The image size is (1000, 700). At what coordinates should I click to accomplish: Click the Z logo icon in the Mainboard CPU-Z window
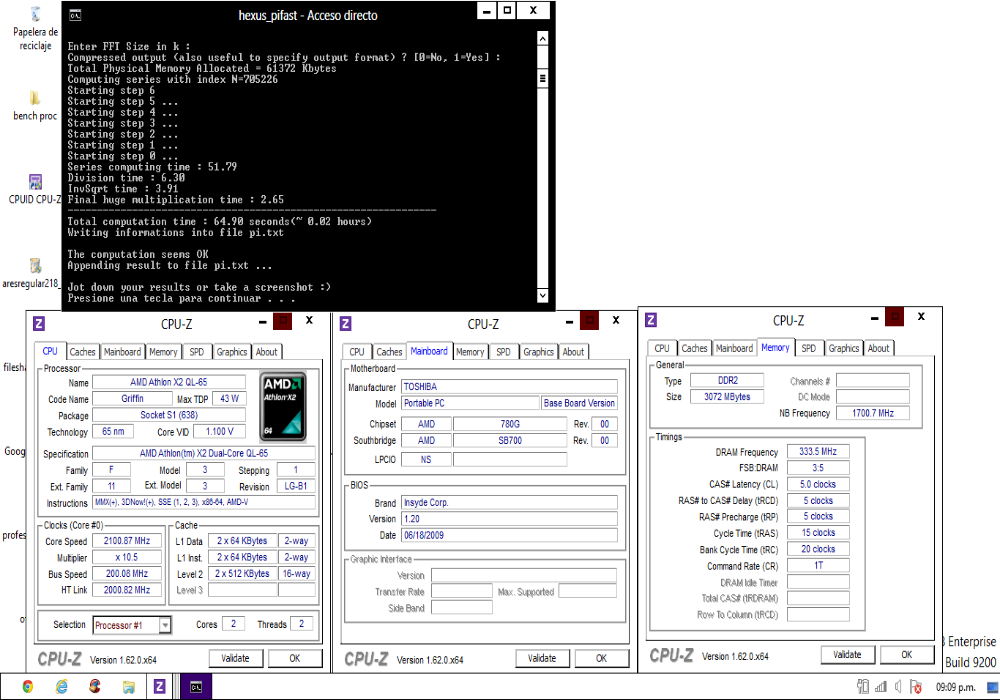(346, 323)
